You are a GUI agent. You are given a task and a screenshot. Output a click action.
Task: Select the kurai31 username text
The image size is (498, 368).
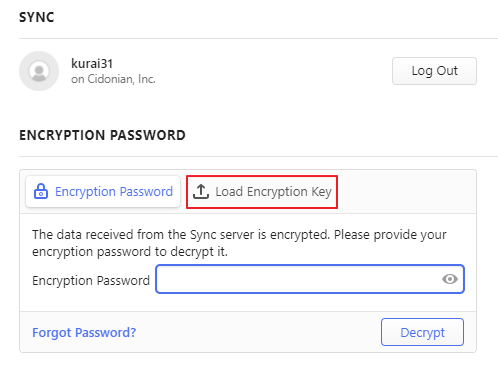coord(92,63)
